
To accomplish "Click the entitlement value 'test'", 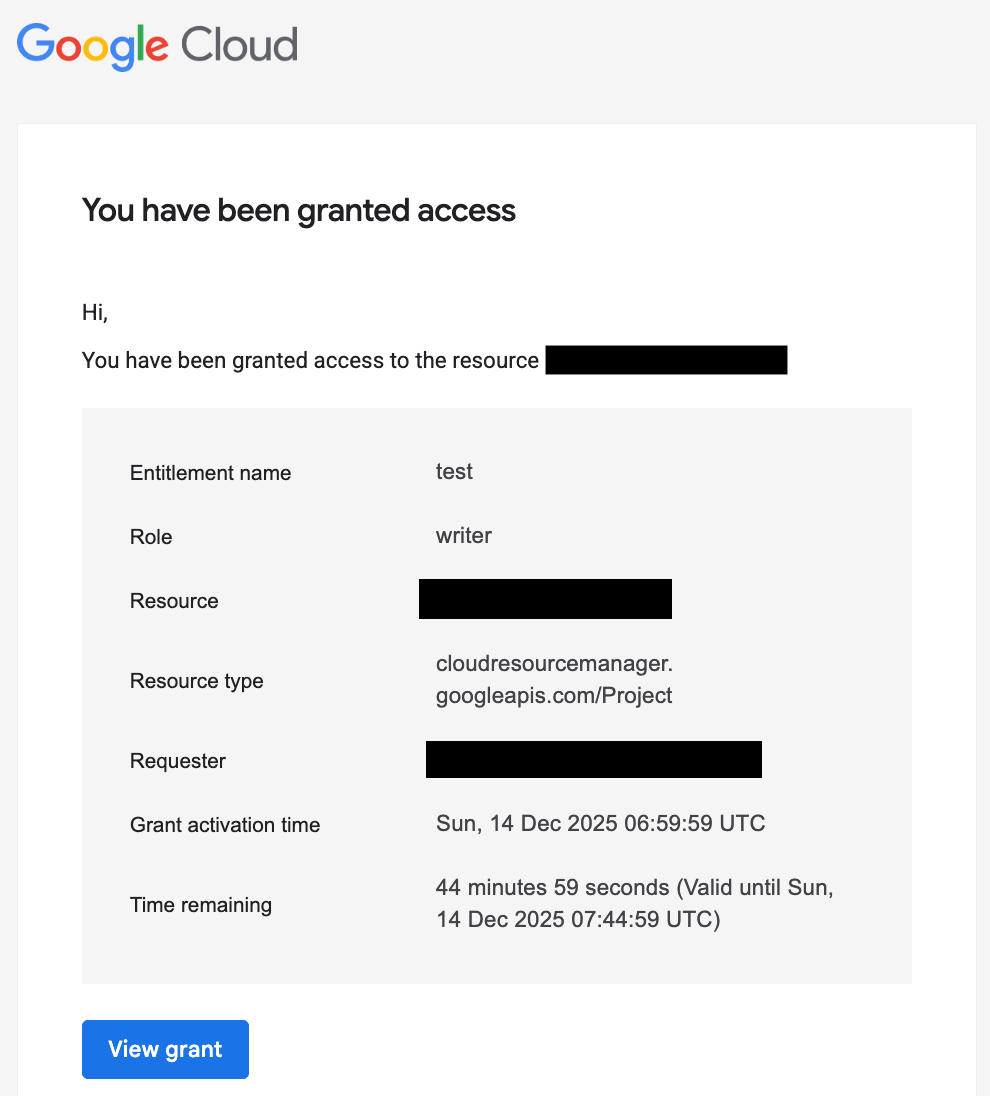I will click(x=454, y=471).
